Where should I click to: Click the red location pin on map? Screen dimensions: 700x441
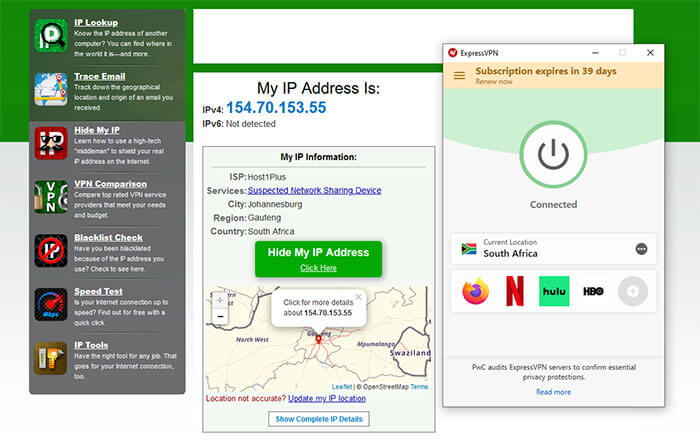click(318, 339)
